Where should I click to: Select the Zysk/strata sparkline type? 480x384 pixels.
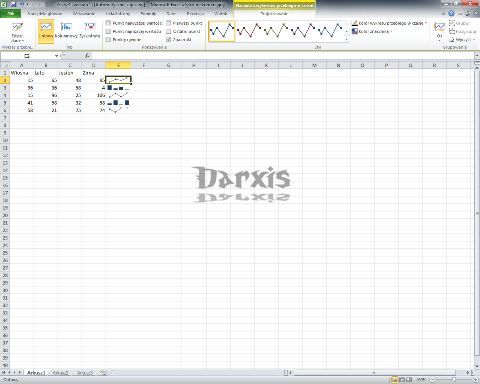point(90,31)
